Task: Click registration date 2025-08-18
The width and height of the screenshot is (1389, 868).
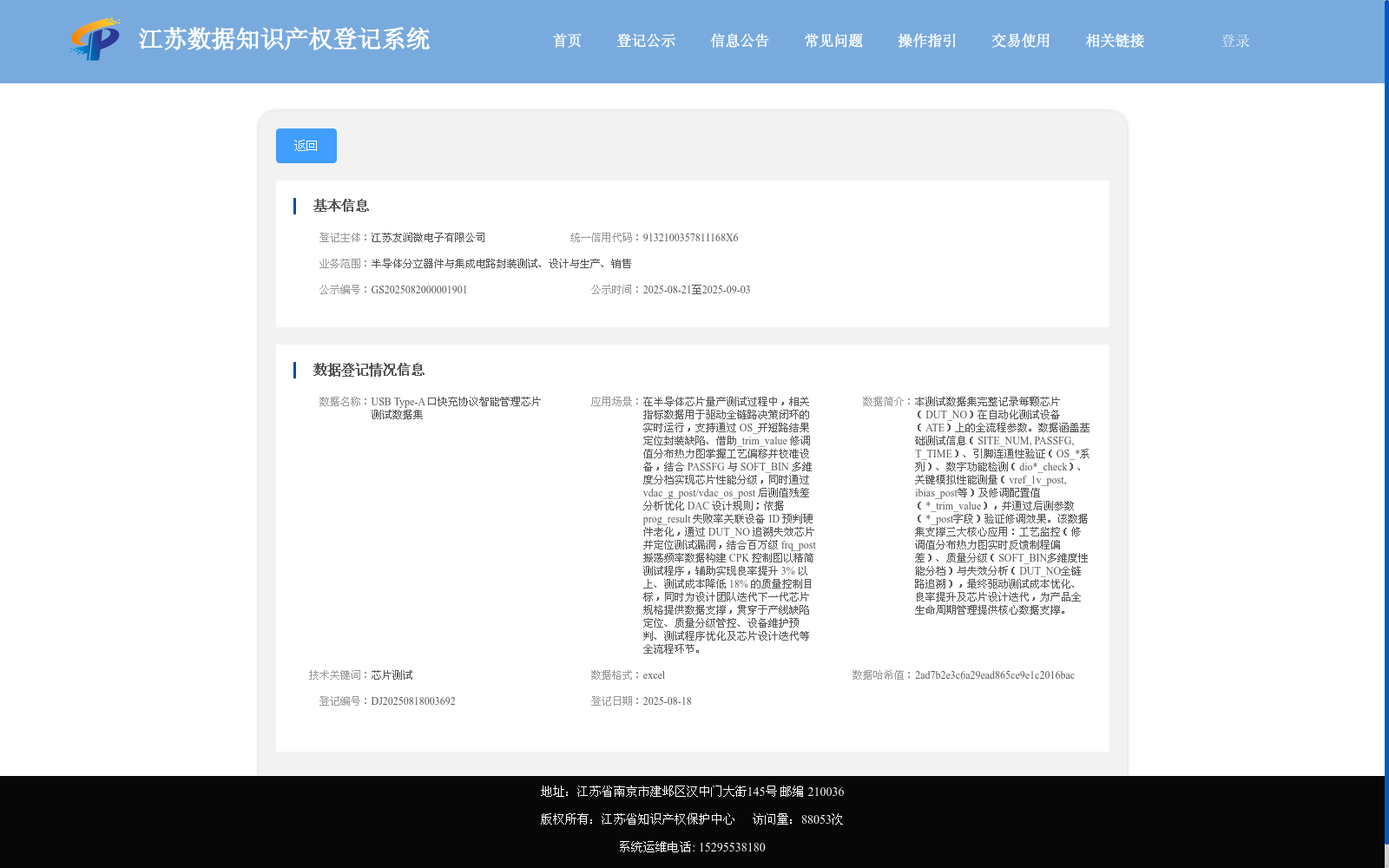Action: pos(667,701)
